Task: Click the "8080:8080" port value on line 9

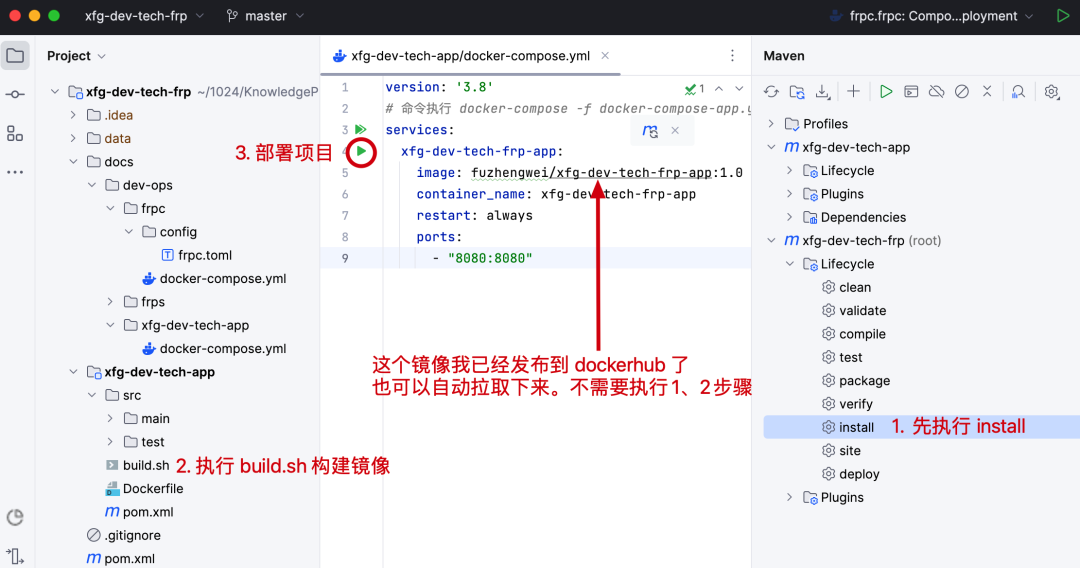Action: tap(490, 258)
